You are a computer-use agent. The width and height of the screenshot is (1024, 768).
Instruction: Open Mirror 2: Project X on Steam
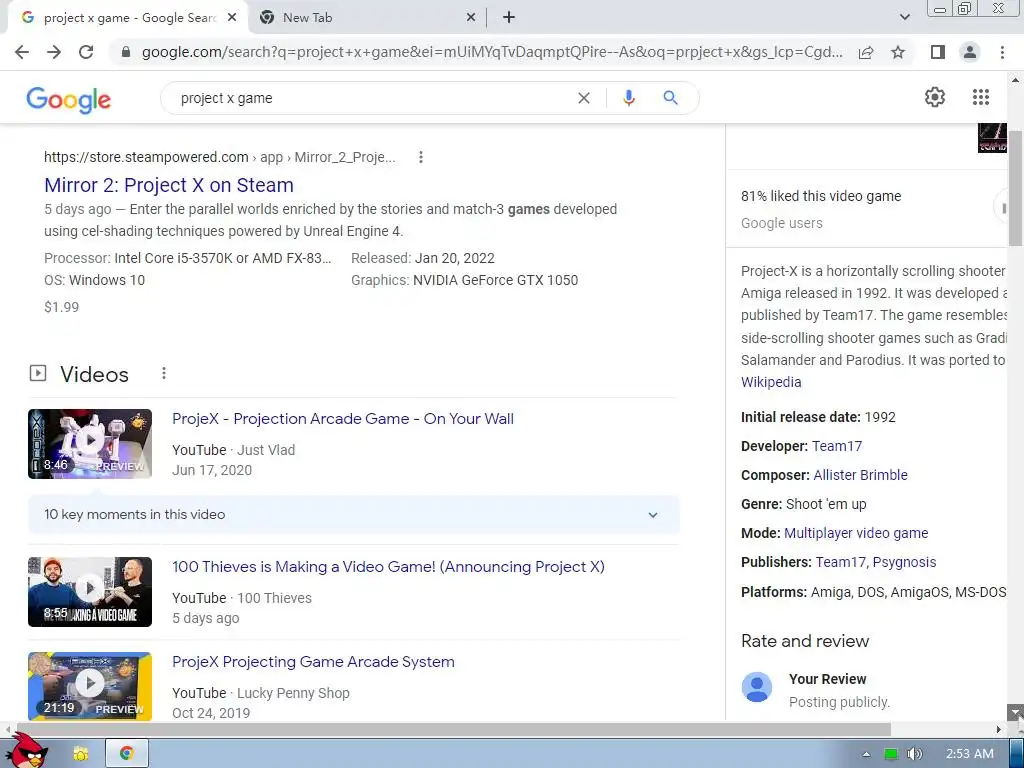(x=168, y=185)
